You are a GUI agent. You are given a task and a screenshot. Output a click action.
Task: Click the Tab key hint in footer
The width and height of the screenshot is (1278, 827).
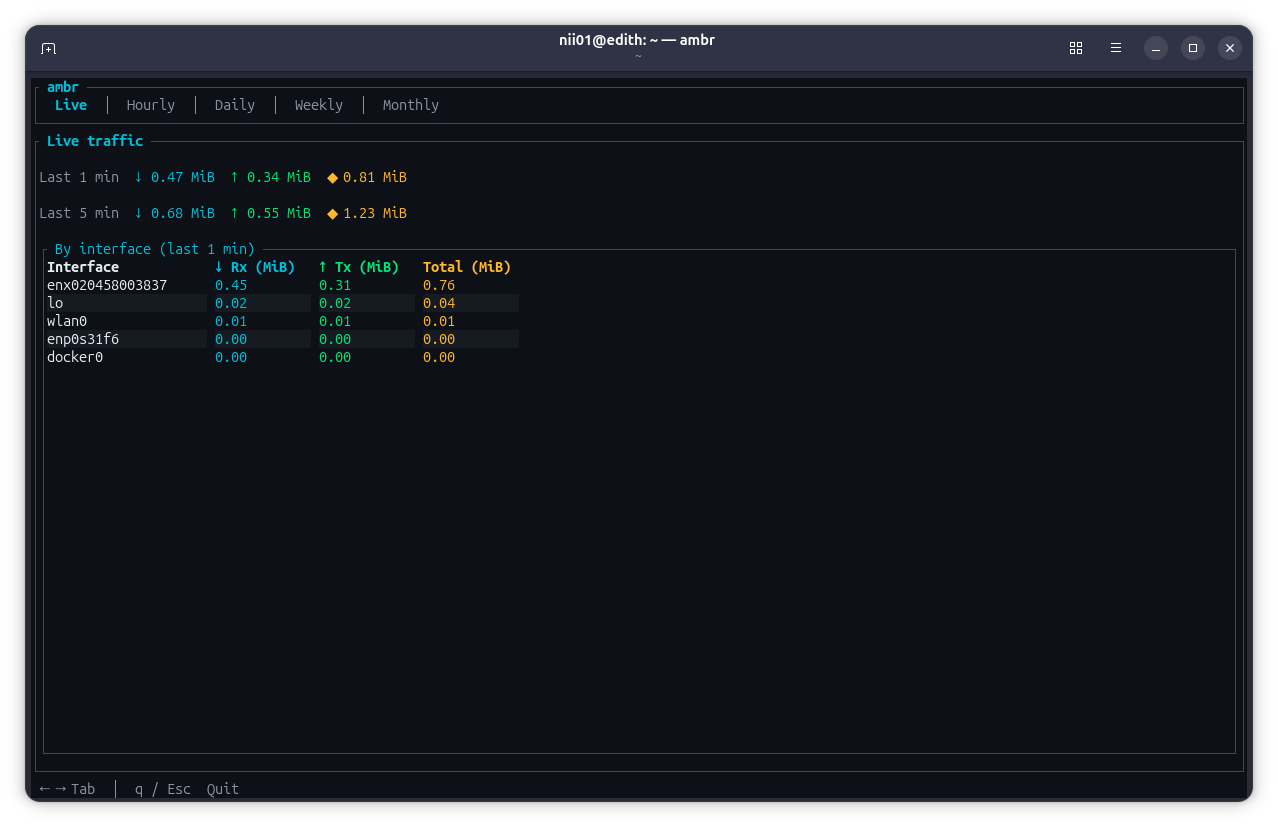coord(67,789)
